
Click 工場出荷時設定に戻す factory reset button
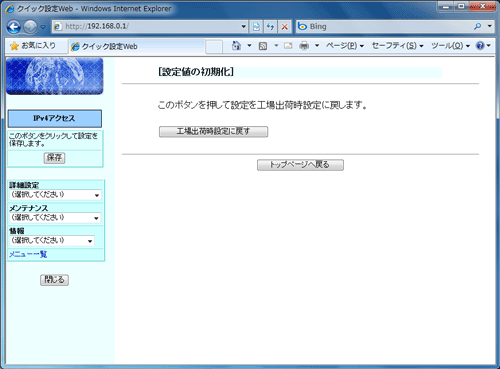[x=213, y=131]
